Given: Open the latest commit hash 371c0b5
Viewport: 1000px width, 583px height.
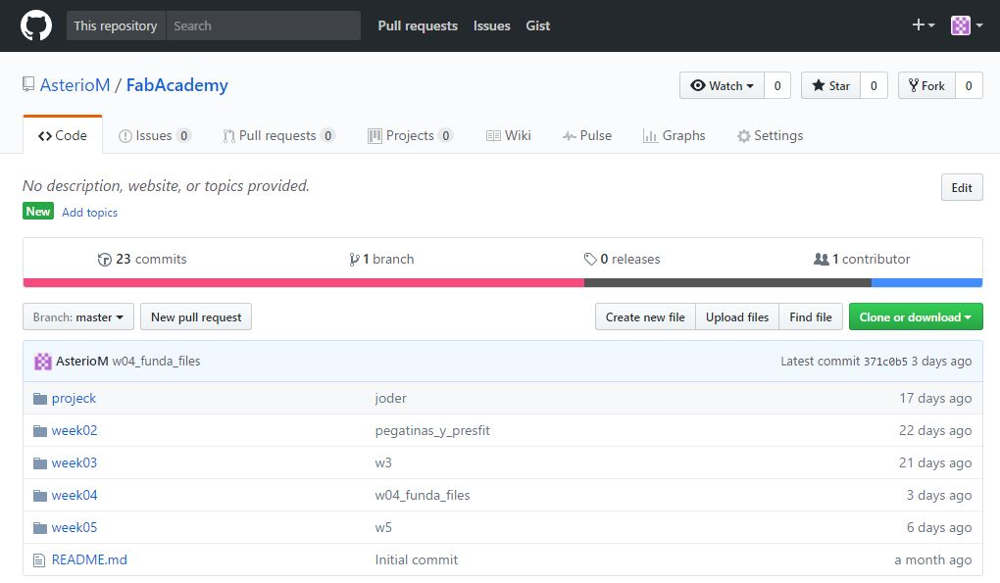Looking at the screenshot, I should tap(885, 362).
